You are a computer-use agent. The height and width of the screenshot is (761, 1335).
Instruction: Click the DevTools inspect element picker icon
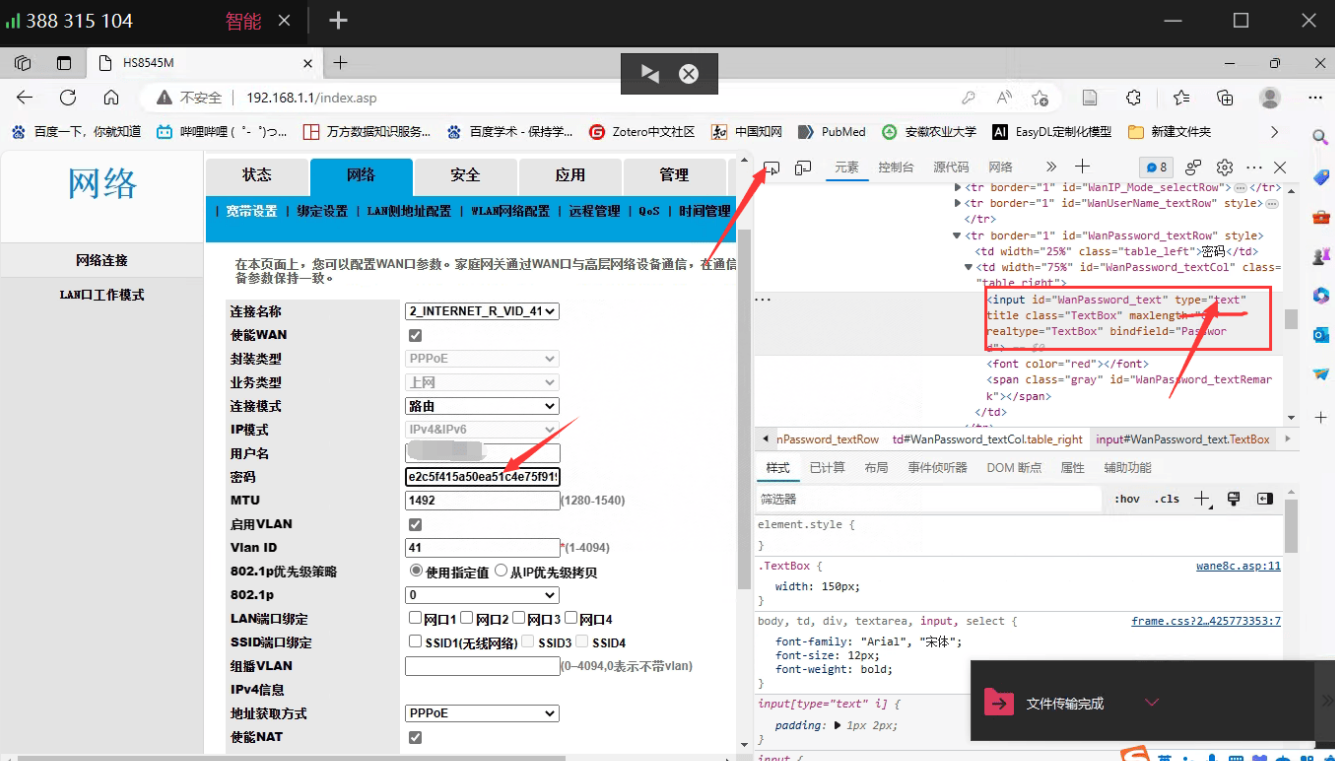[x=771, y=168]
